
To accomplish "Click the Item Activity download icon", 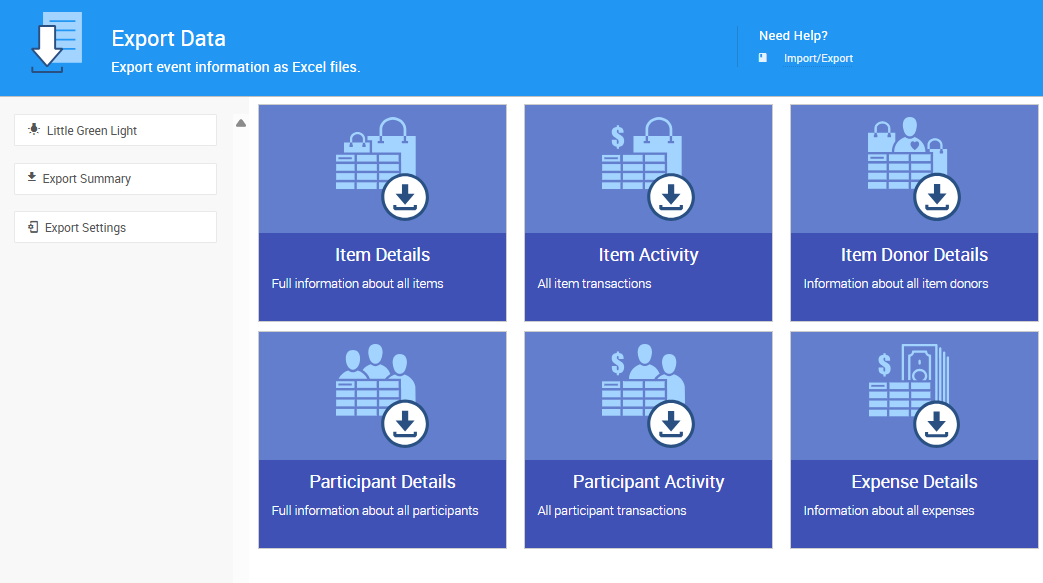I will 671,197.
